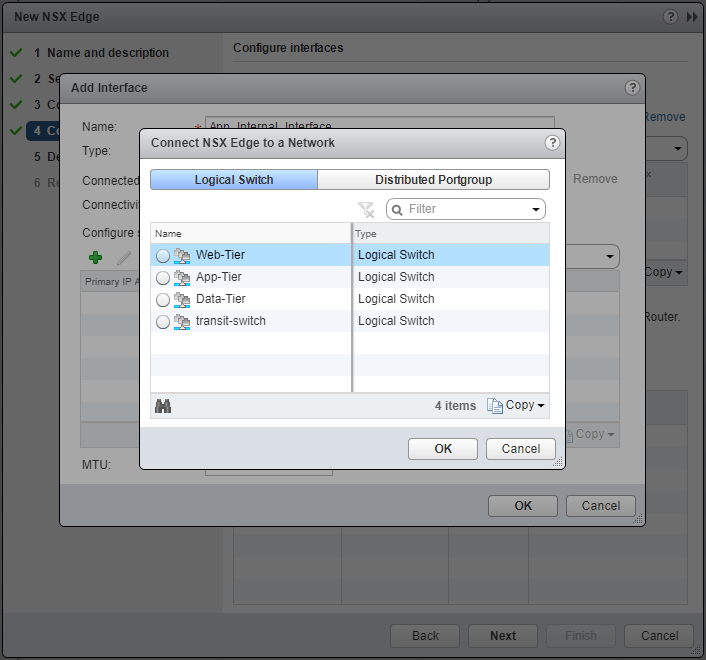Switch to the Logical Switch tab
This screenshot has height=660, width=706.
click(x=234, y=180)
